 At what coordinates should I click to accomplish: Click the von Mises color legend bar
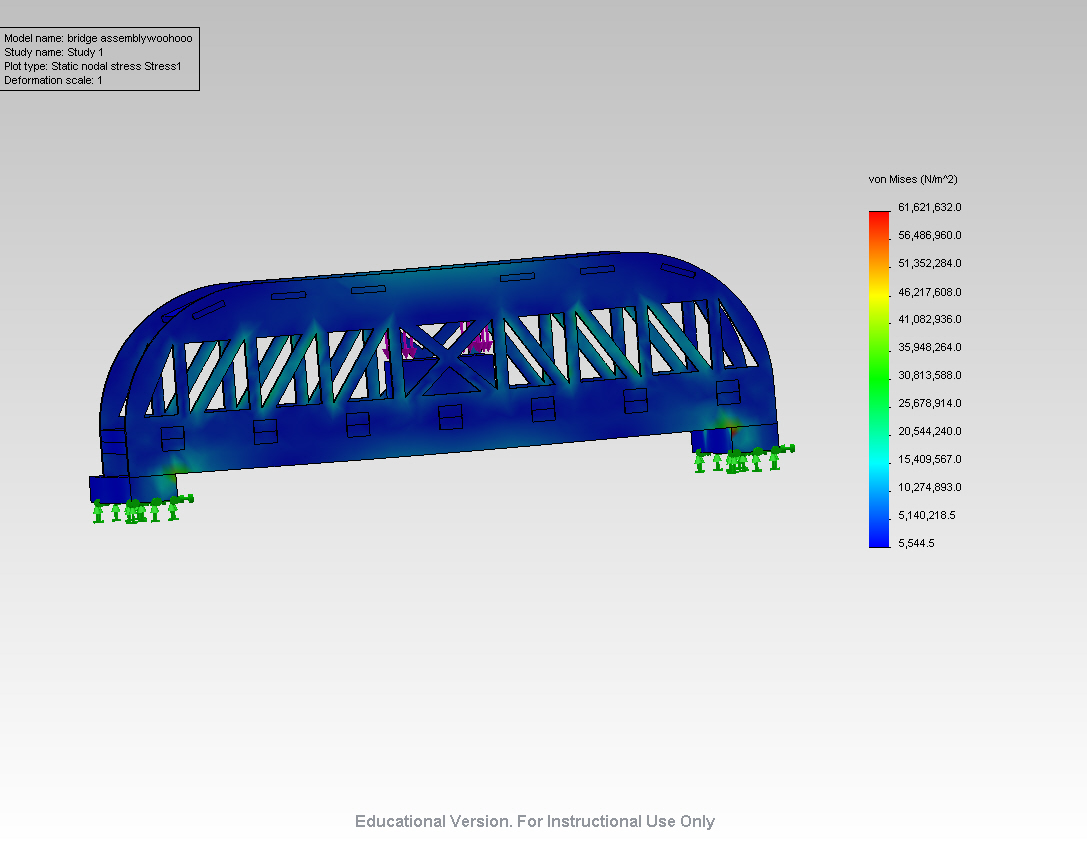tap(879, 379)
